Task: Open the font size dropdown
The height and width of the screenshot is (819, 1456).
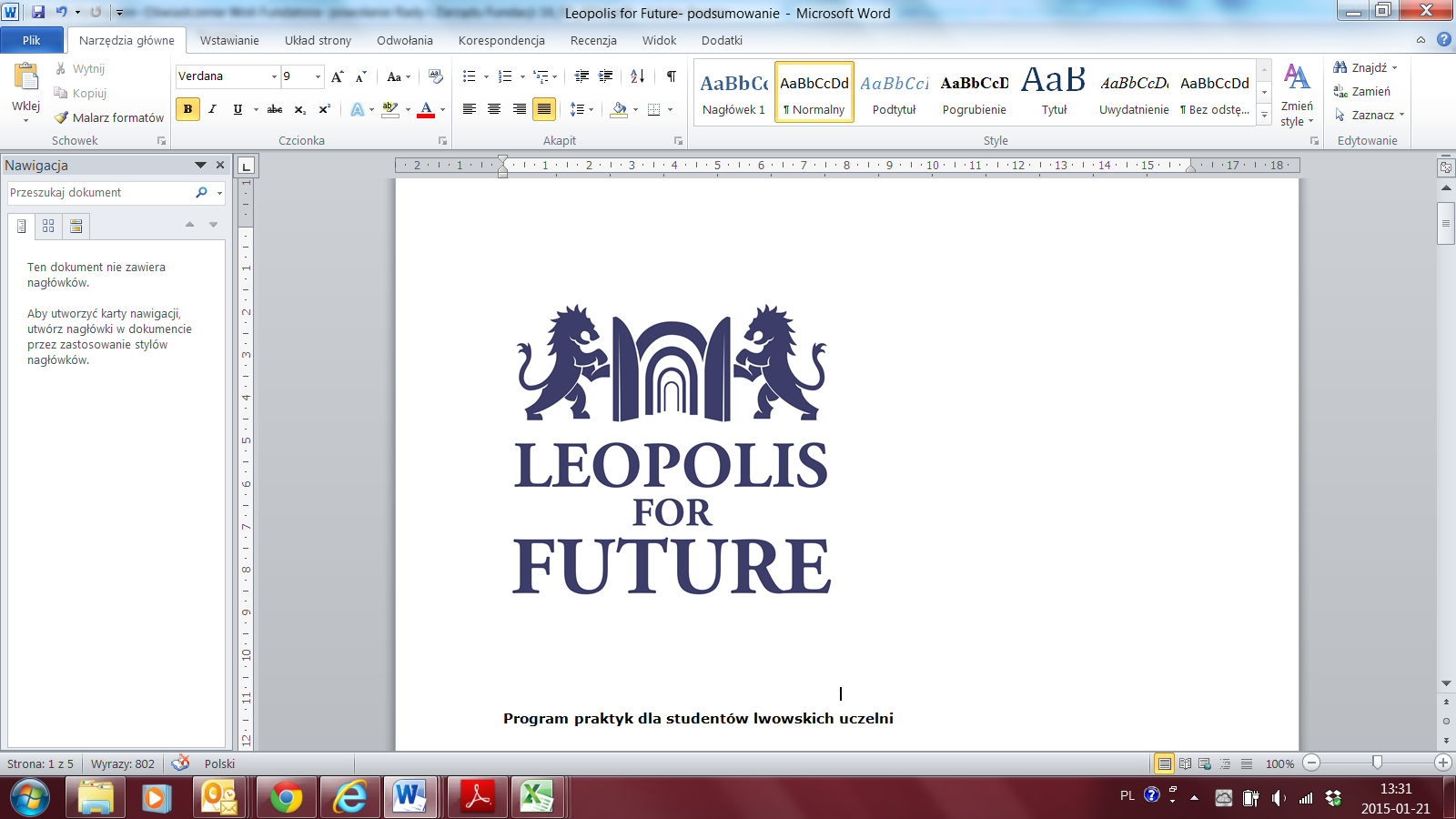Action: pyautogui.click(x=318, y=77)
